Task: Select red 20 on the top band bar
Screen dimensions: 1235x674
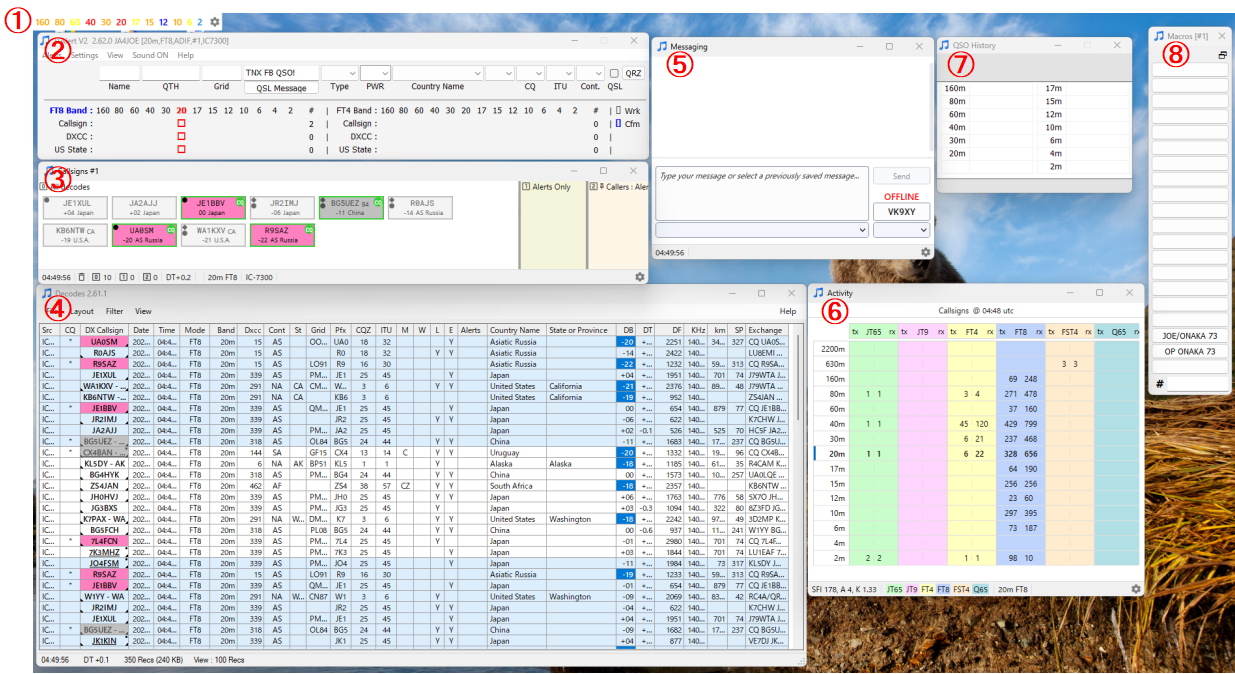Action: click(x=121, y=22)
